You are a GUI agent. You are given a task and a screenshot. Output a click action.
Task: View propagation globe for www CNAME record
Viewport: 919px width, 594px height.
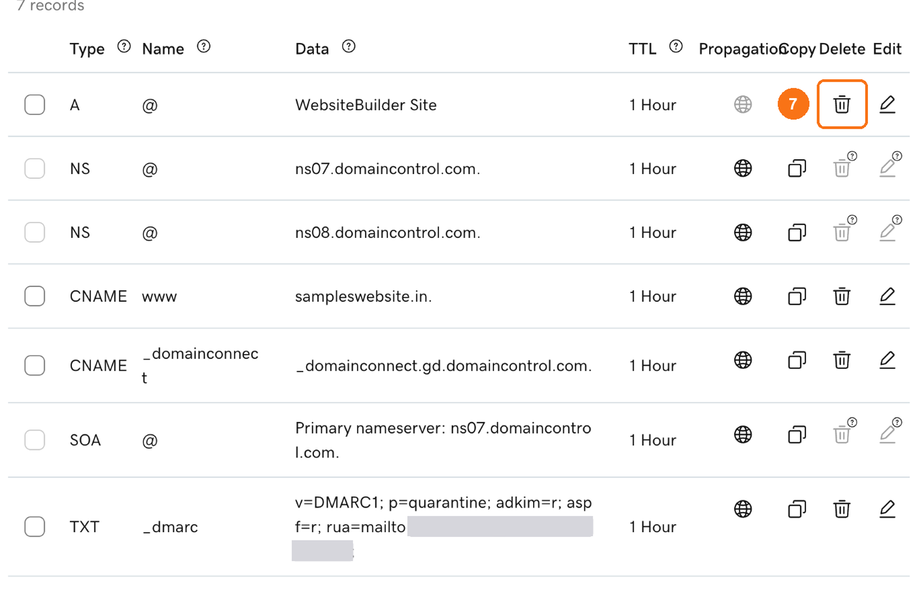coord(743,296)
